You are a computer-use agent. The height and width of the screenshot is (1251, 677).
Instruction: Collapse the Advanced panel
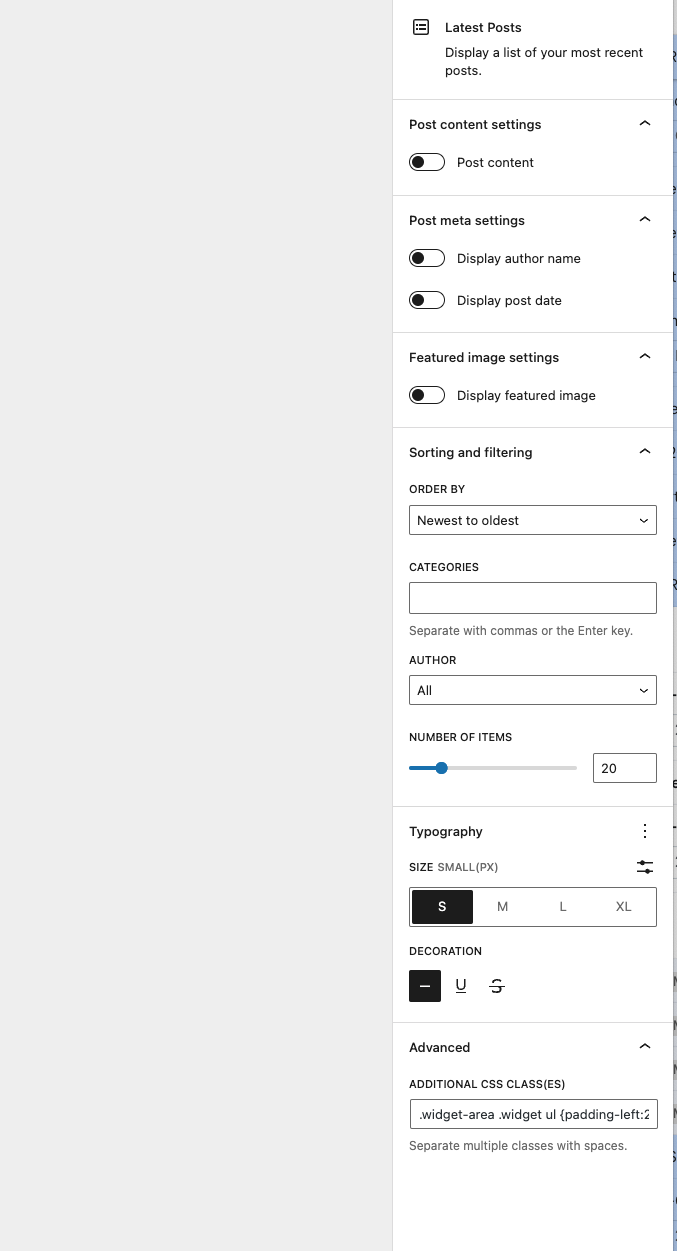[x=645, y=1047]
